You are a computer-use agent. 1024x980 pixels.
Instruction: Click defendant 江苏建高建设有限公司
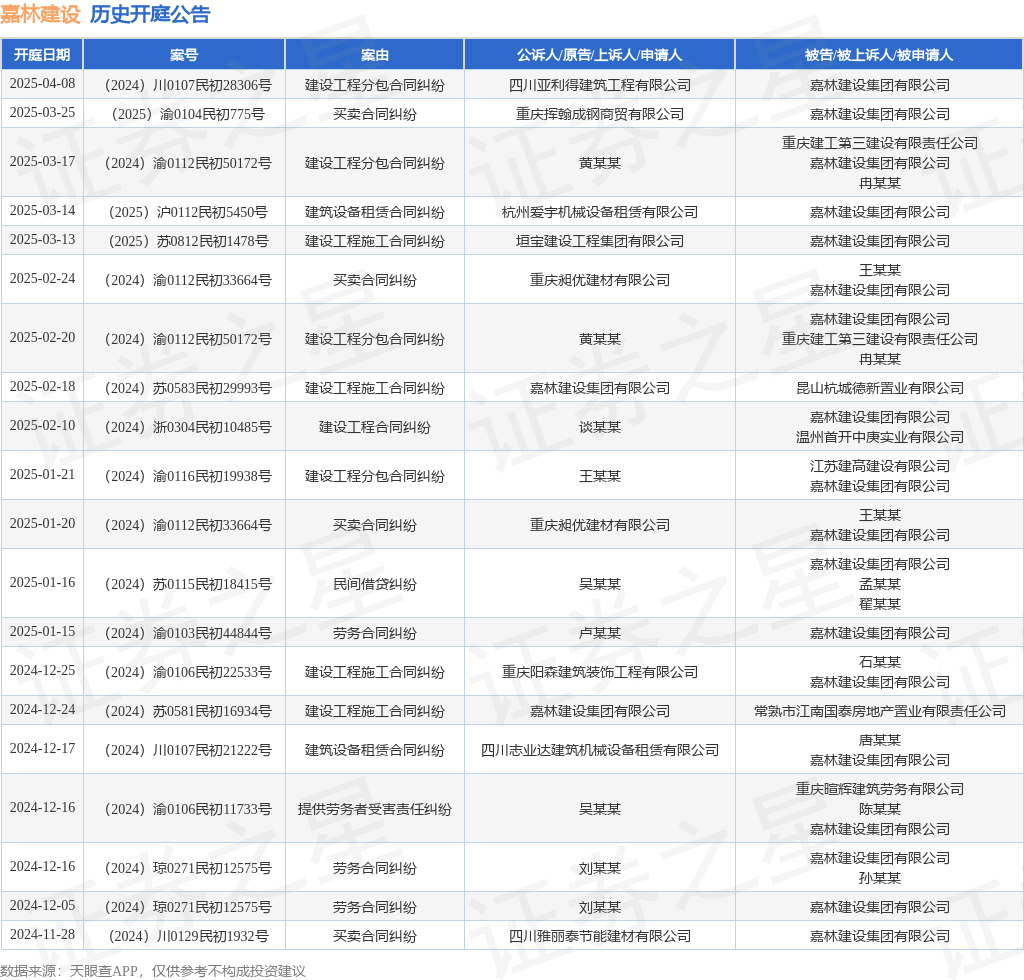tap(880, 466)
